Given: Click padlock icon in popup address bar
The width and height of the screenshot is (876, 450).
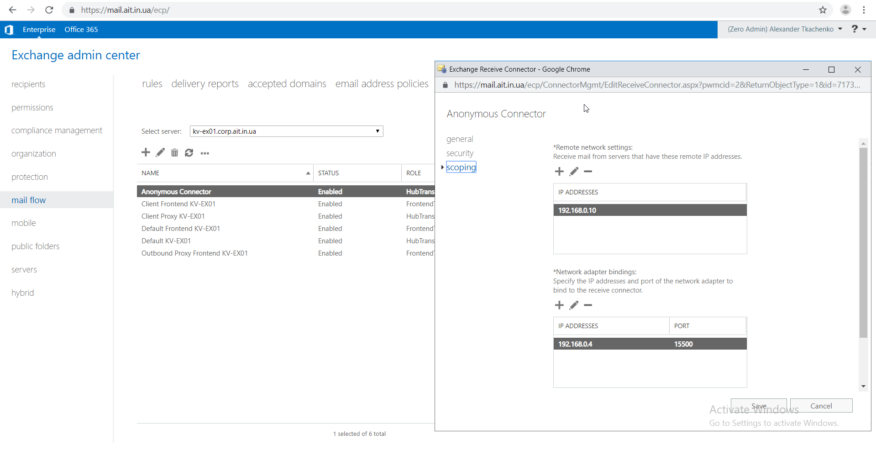Looking at the screenshot, I should coord(445,86).
